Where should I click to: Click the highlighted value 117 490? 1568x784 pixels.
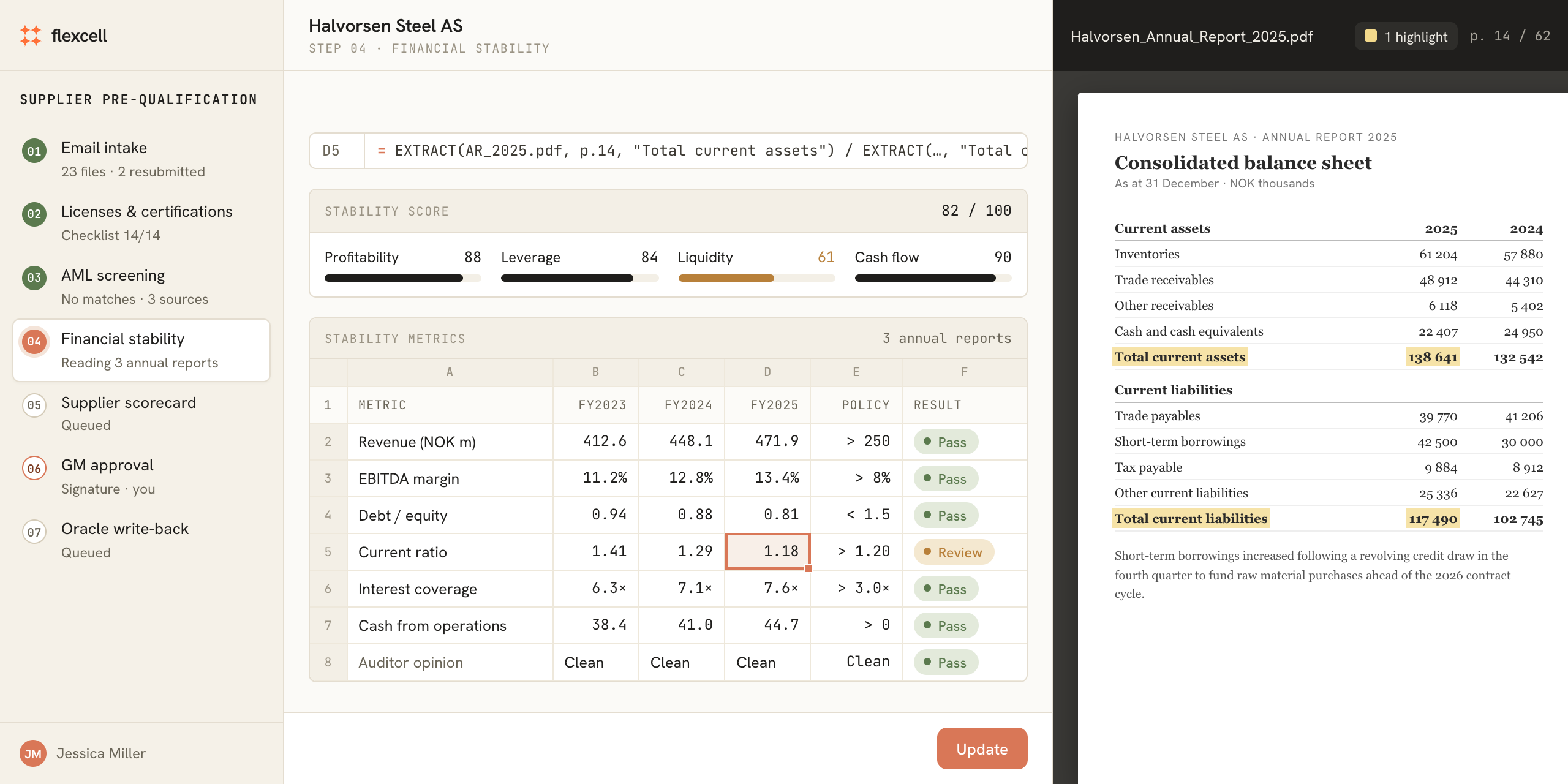(x=1433, y=519)
